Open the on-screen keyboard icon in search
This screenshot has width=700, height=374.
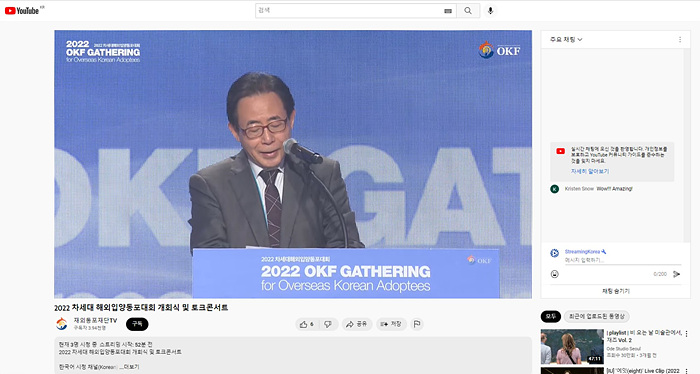448,11
